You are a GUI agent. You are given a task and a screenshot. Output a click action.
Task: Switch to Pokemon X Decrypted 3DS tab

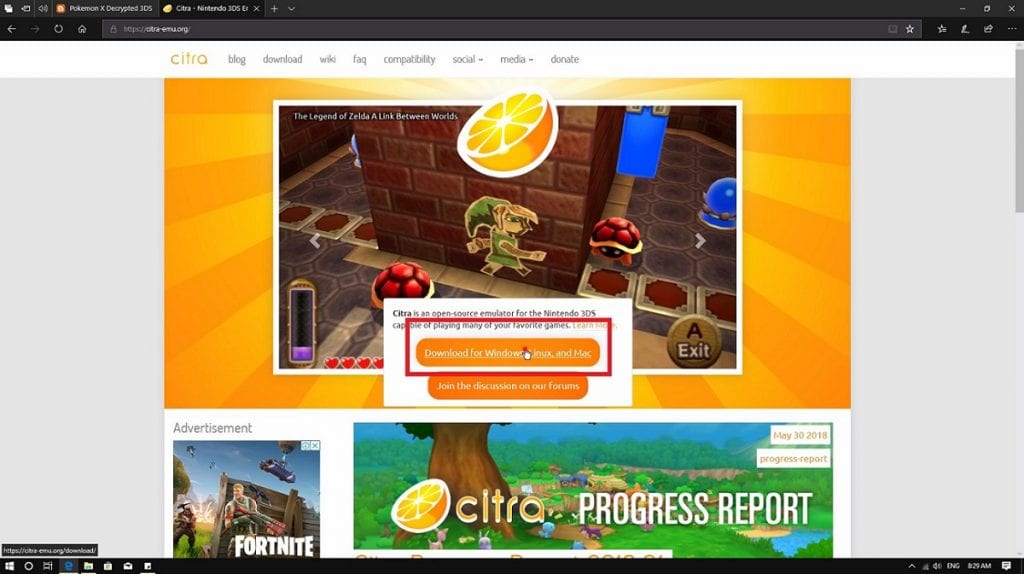point(104,8)
